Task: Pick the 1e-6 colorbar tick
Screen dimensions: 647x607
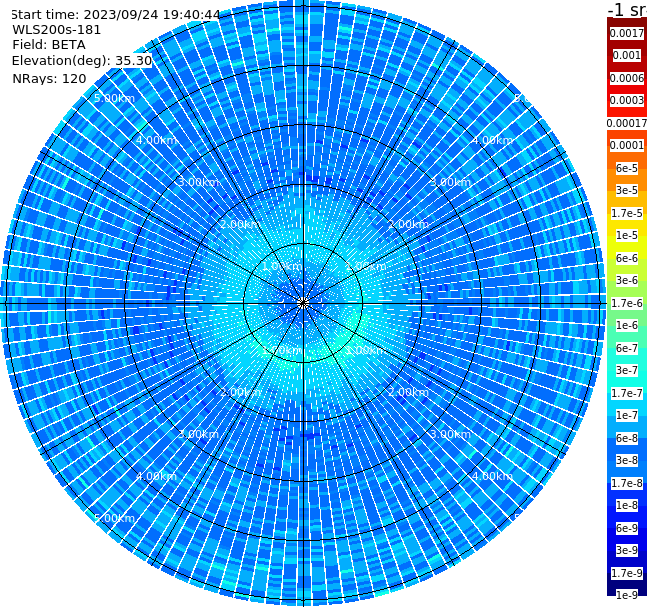Action: [627, 325]
